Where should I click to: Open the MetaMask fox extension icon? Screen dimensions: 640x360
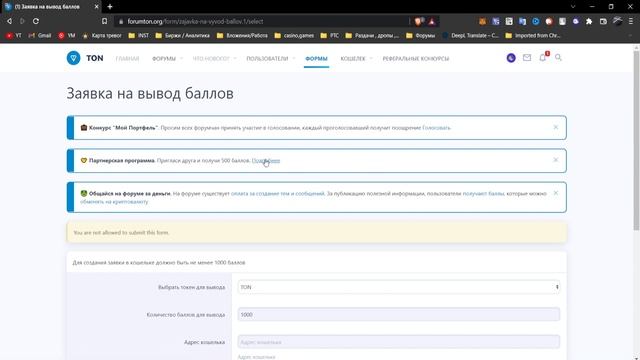click(x=482, y=21)
